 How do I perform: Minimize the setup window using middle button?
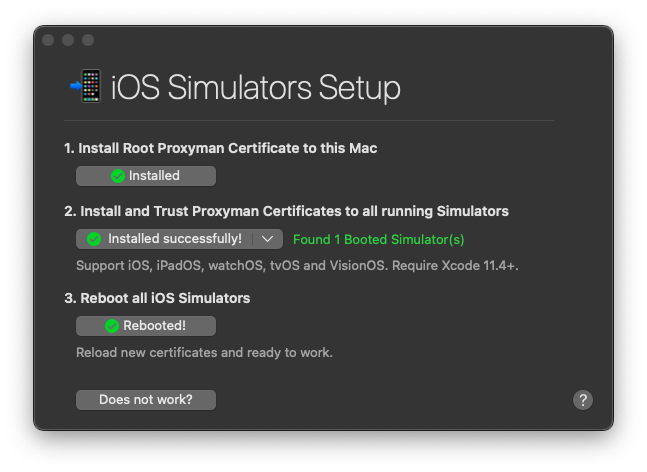point(68,40)
